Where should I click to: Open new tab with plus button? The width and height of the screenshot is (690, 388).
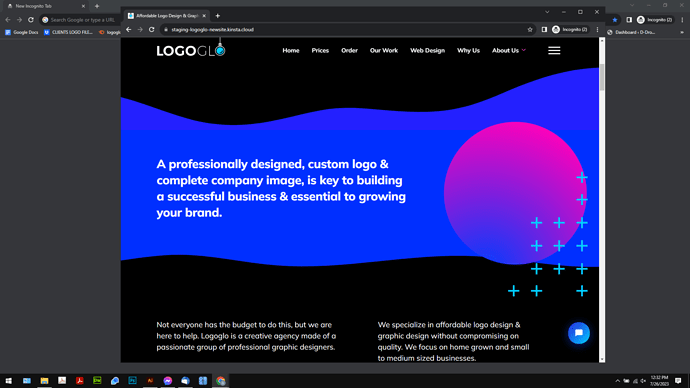click(217, 16)
